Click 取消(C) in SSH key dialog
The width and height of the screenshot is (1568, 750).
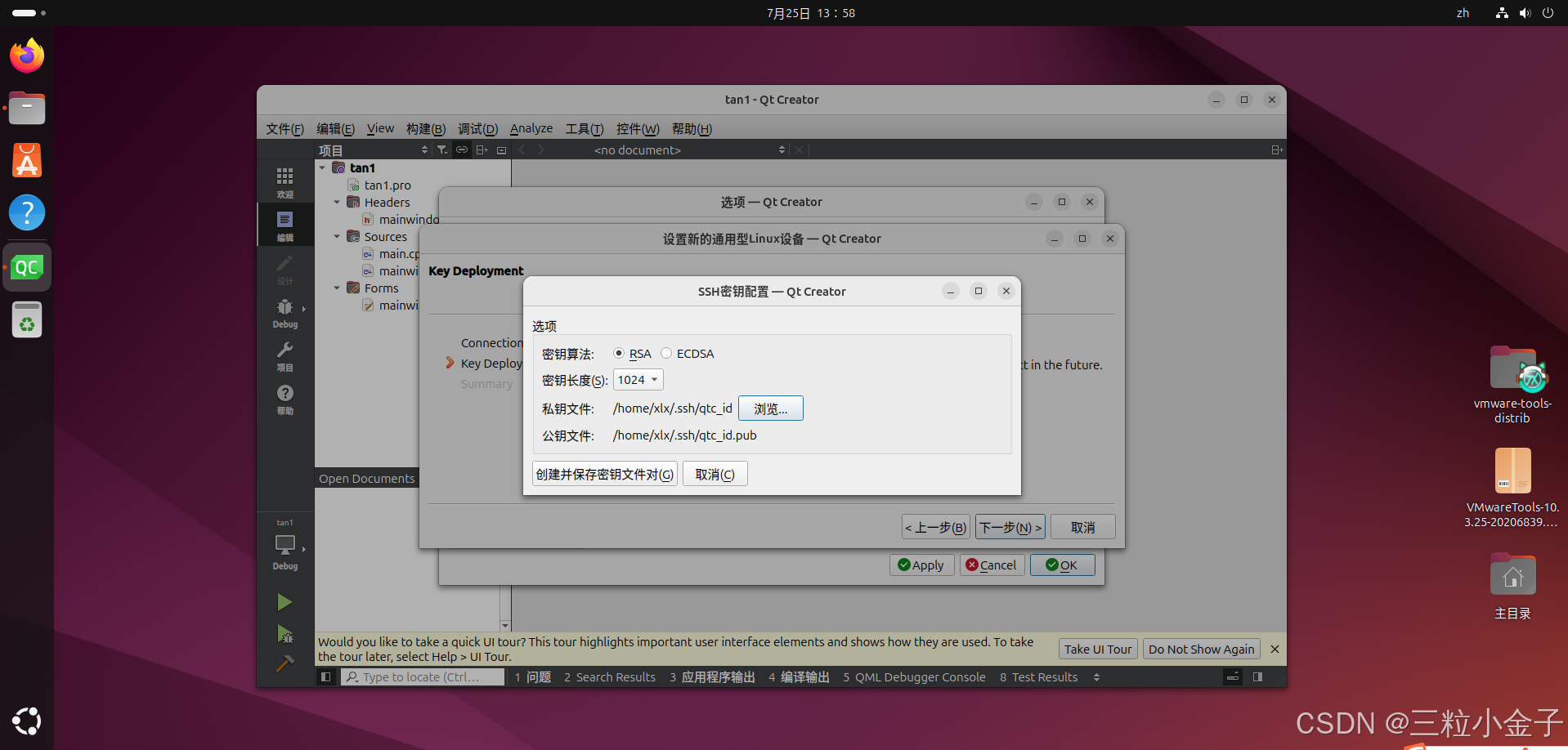(x=715, y=474)
